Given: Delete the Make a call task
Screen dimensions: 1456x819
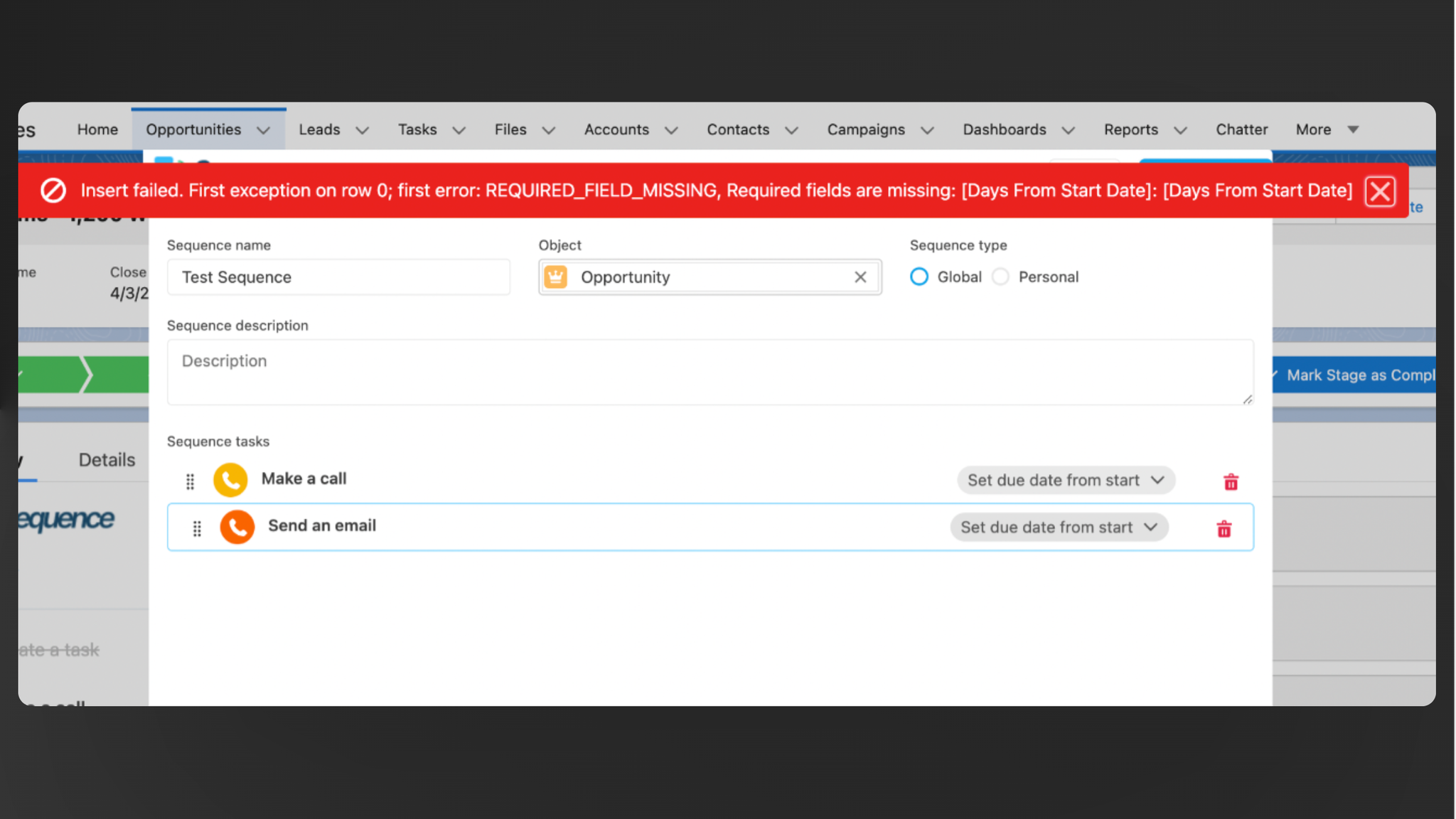Looking at the screenshot, I should (x=1231, y=482).
